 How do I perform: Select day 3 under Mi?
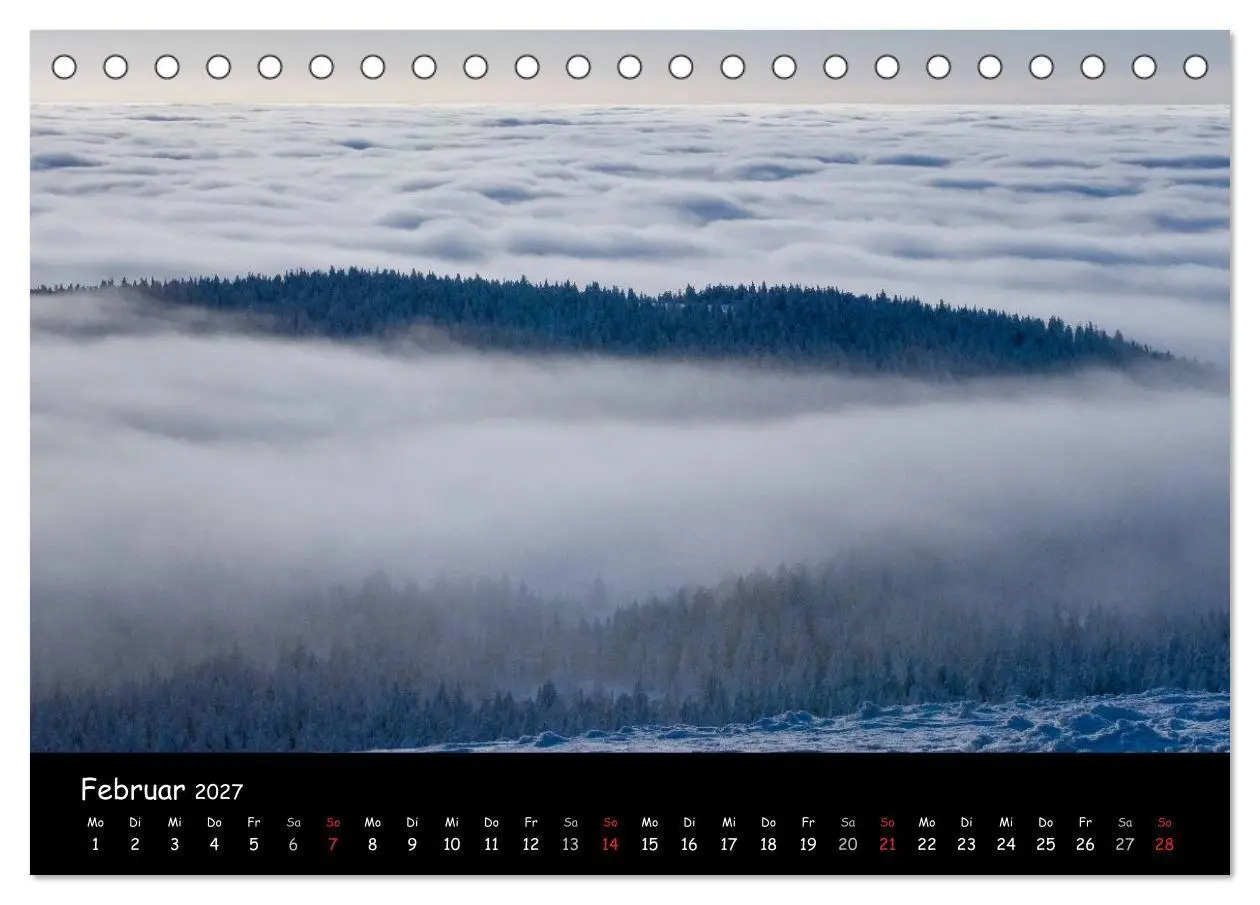point(174,844)
